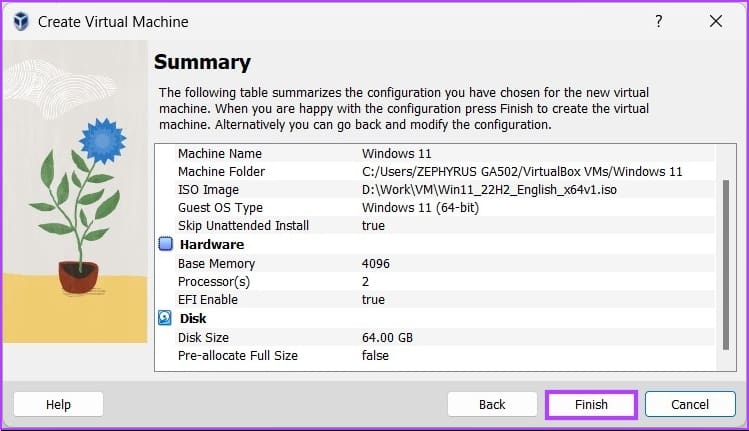Select the Disk section header

pos(193,319)
